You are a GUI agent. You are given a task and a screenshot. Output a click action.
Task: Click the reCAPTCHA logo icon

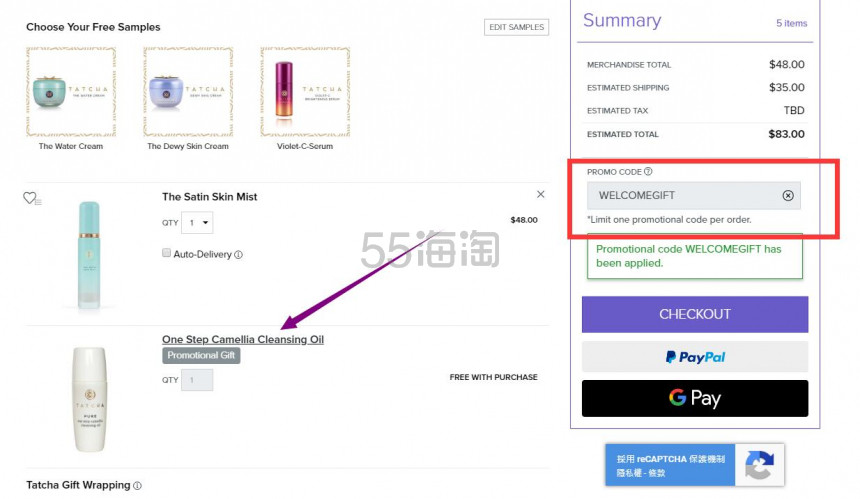point(760,464)
